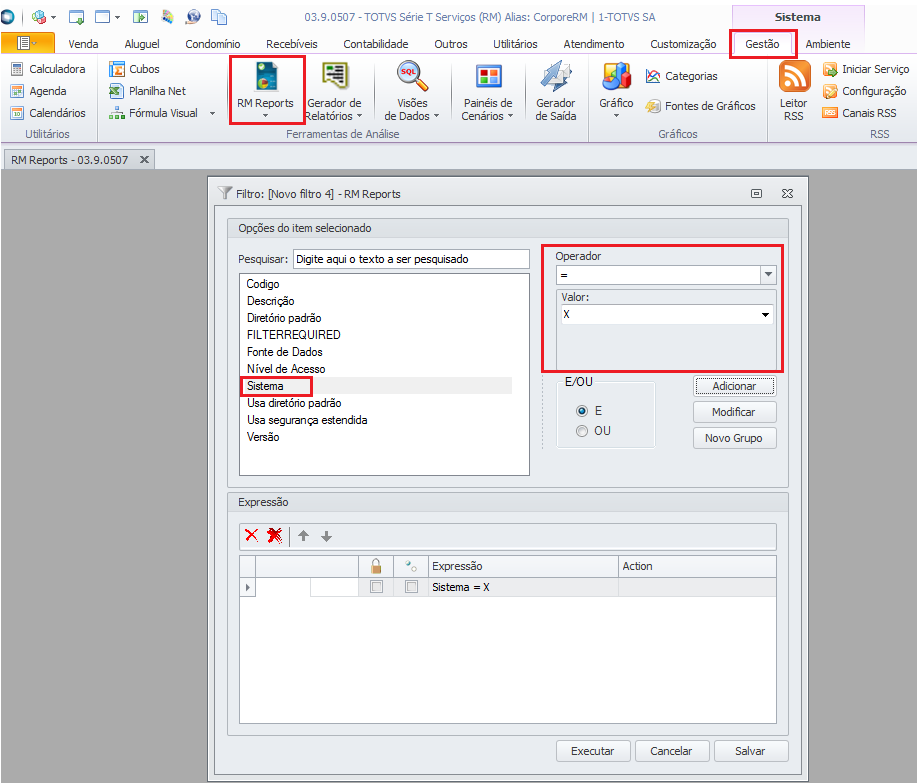Click the Salvar button
The width and height of the screenshot is (917, 783).
[750, 751]
